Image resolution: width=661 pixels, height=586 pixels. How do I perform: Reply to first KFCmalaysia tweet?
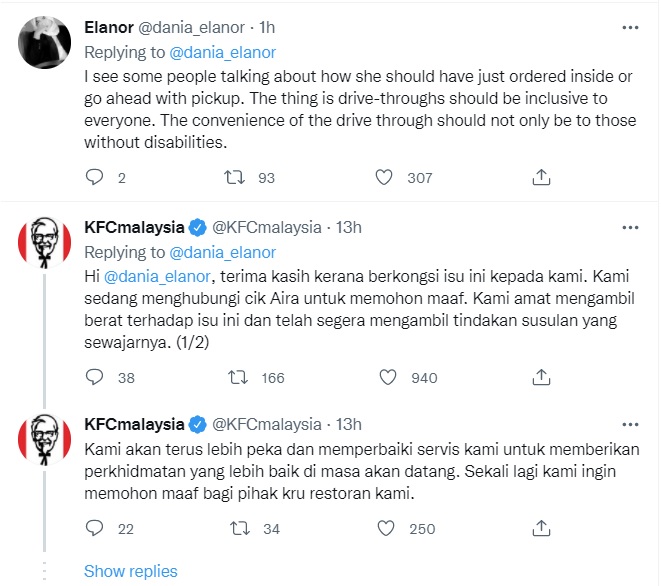point(95,377)
